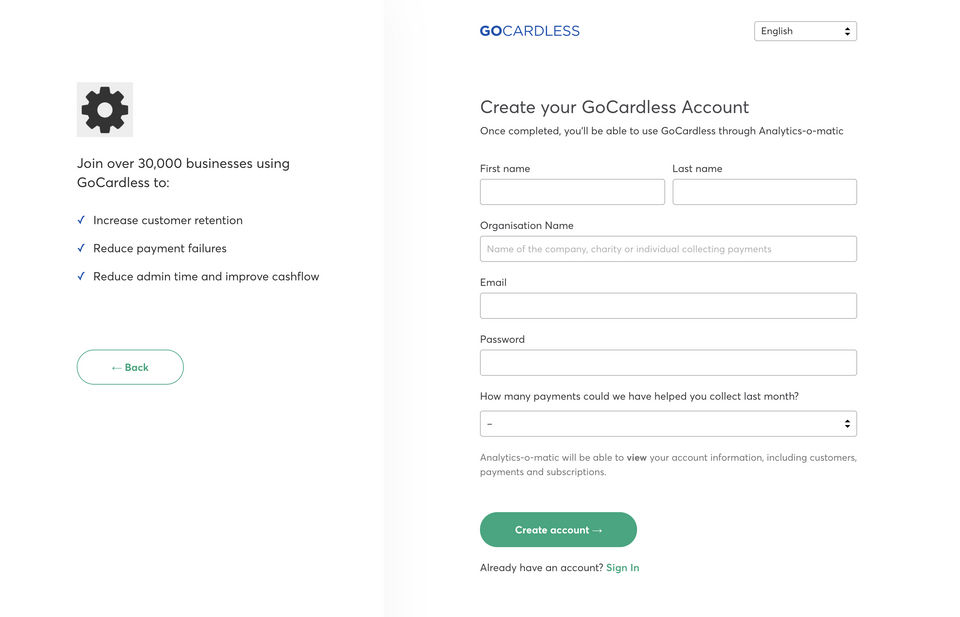The width and height of the screenshot is (960, 617).
Task: Click the Email field label
Action: (493, 283)
